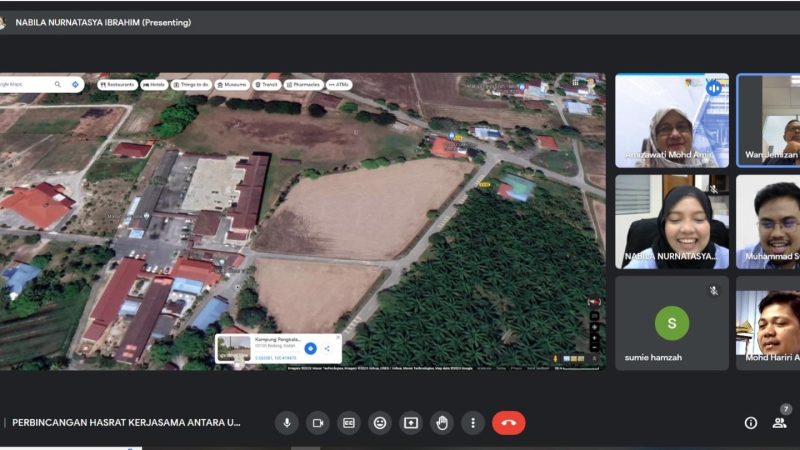The height and width of the screenshot is (450, 800).
Task: Click the blue directions icon in search box
Action: pyautogui.click(x=76, y=85)
